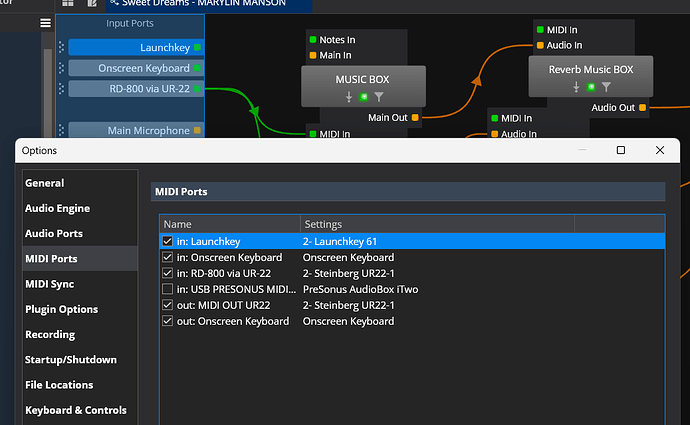Image resolution: width=690 pixels, height=425 pixels.
Task: Click the Reverb Music BOX down arrow icon
Action: coord(576,87)
